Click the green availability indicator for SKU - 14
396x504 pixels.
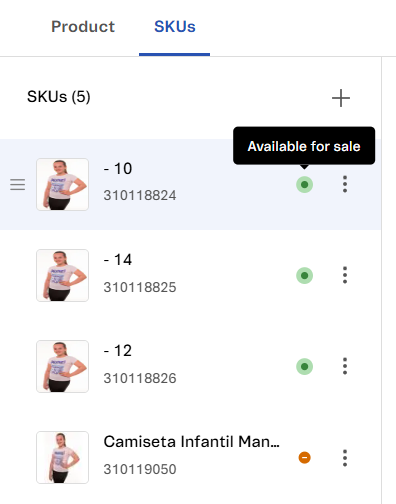tap(304, 275)
